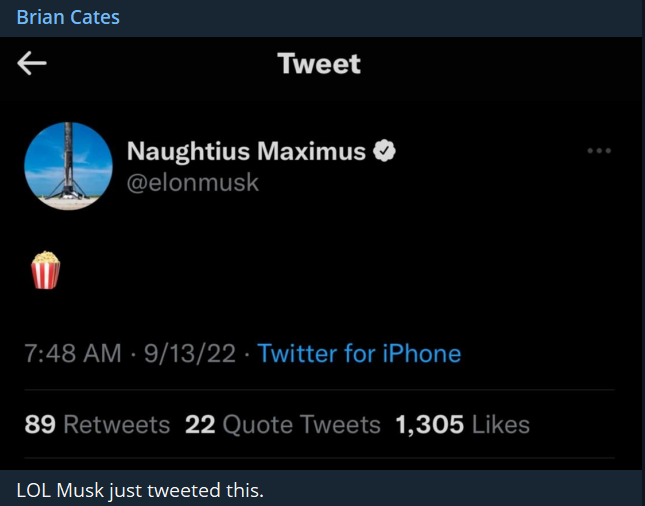Click the divider line above tweet stats
645x506 pixels.
[320, 390]
